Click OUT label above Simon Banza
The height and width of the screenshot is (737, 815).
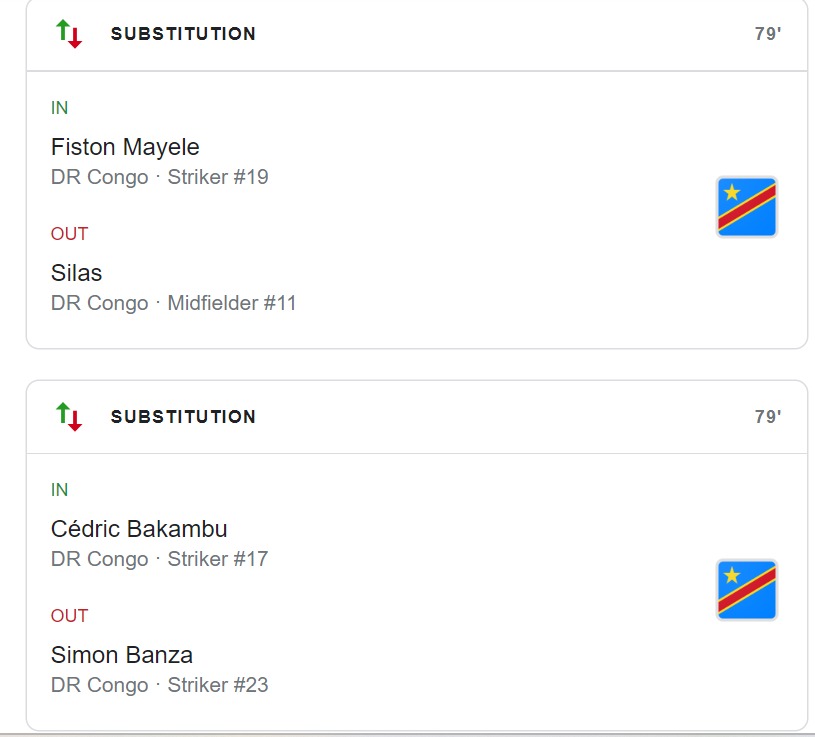coord(69,616)
